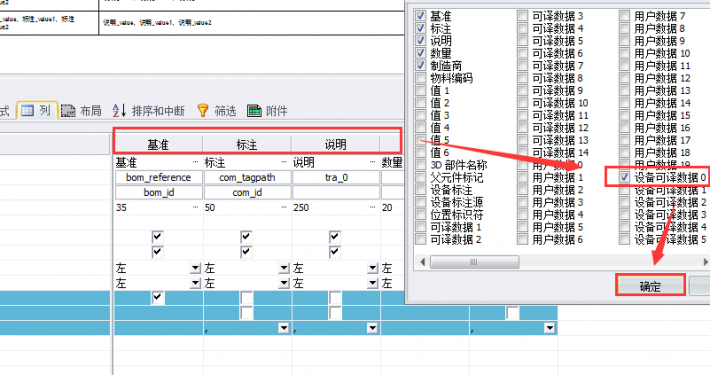Click the 附件 attachment icon

pos(254,111)
